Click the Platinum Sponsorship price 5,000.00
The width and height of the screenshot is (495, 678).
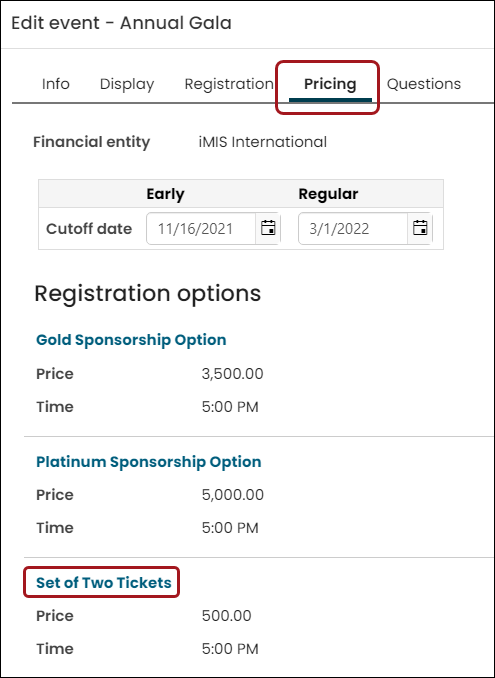click(x=233, y=495)
